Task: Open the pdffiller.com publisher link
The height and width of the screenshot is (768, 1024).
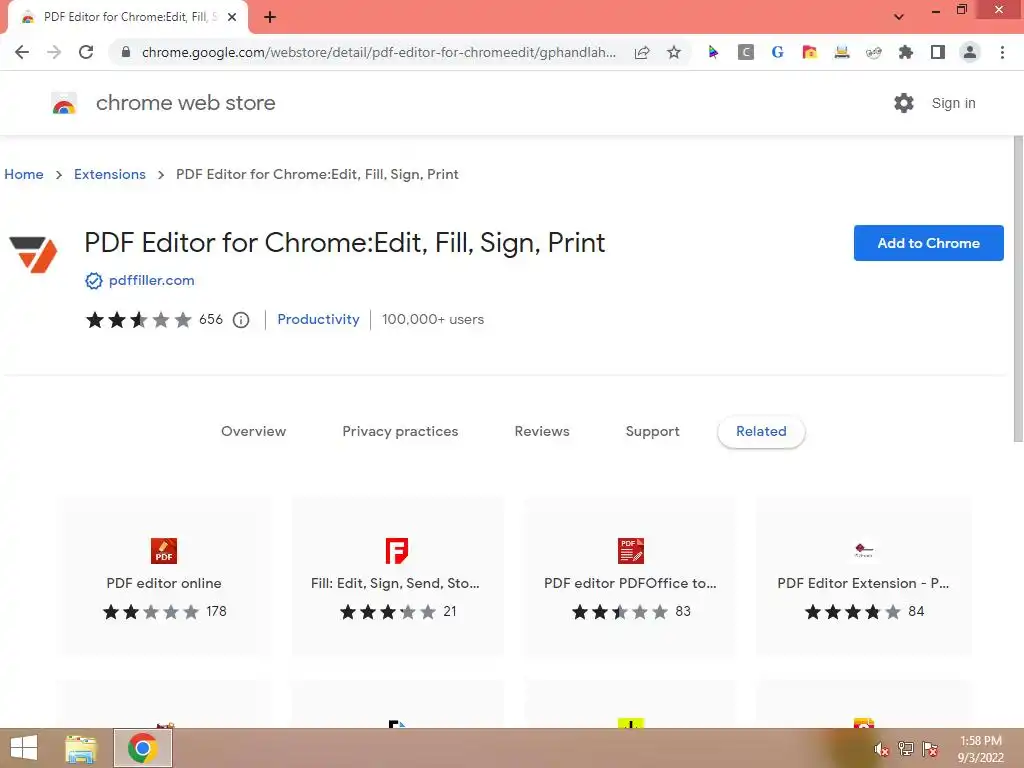Action: click(x=152, y=280)
